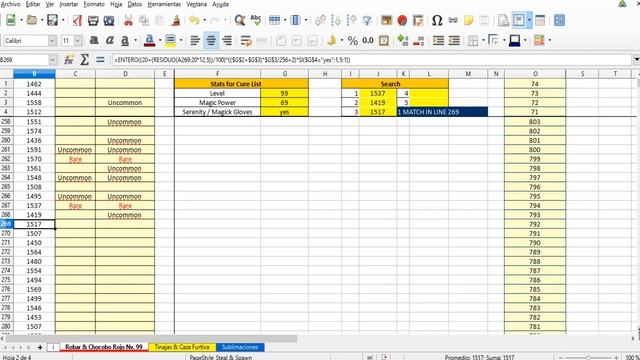The height and width of the screenshot is (360, 640).
Task: Click the Undo arrow icon
Action: click(x=194, y=20)
